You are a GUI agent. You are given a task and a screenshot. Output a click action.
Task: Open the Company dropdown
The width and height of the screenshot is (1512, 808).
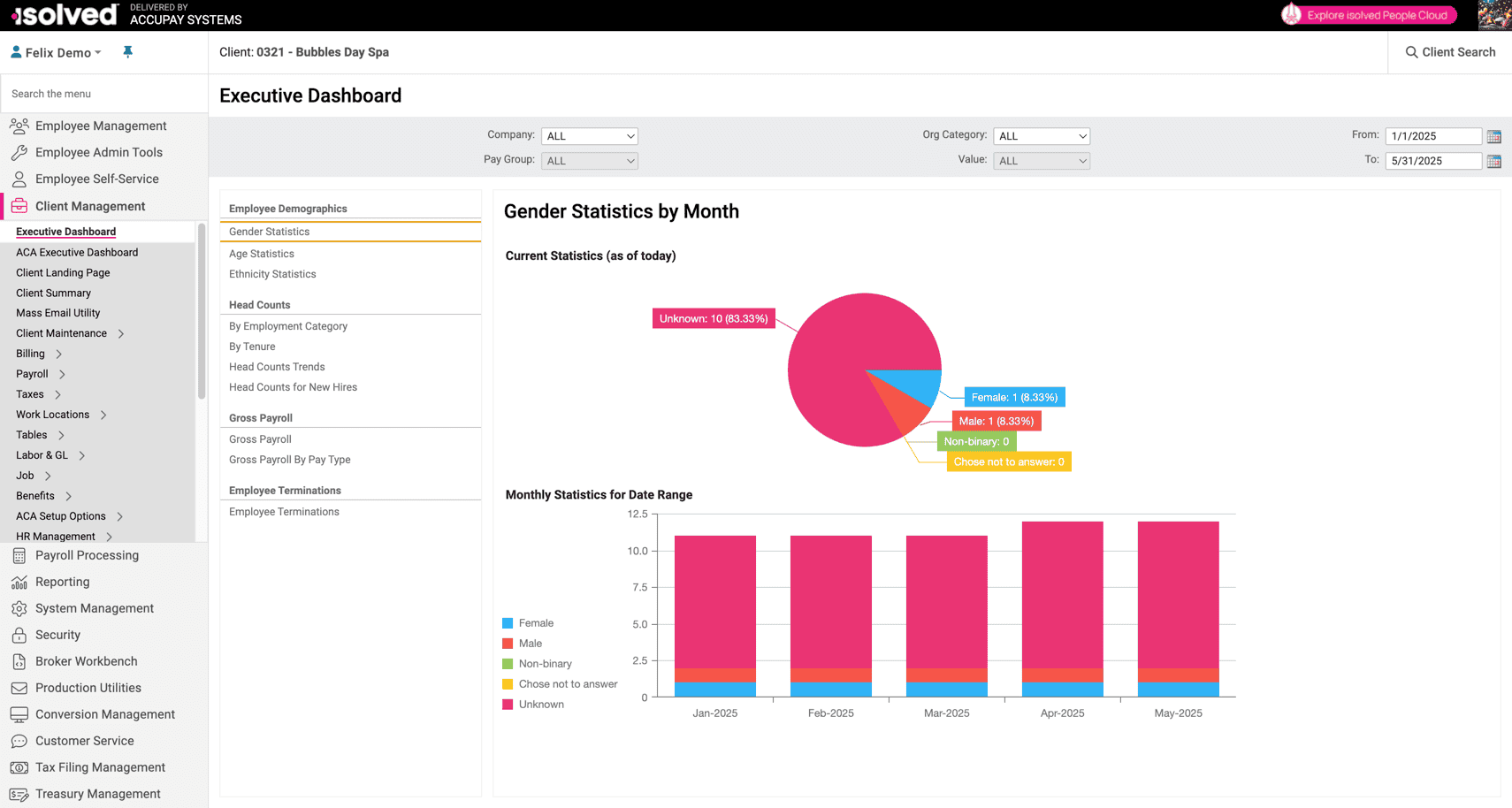click(590, 136)
